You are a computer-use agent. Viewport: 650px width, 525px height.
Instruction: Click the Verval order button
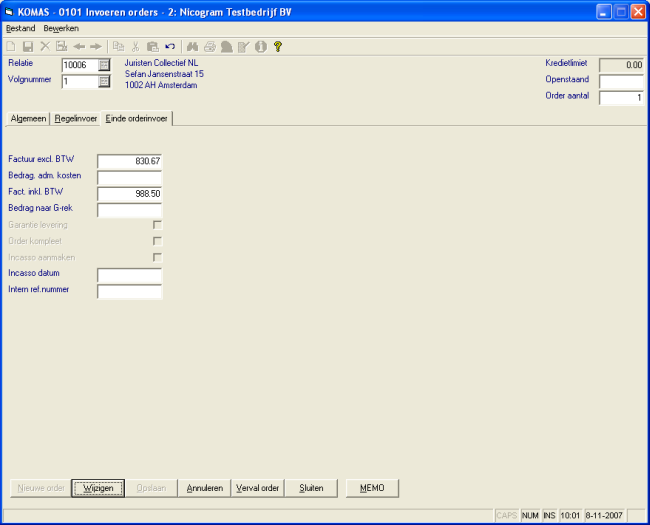tap(257, 488)
